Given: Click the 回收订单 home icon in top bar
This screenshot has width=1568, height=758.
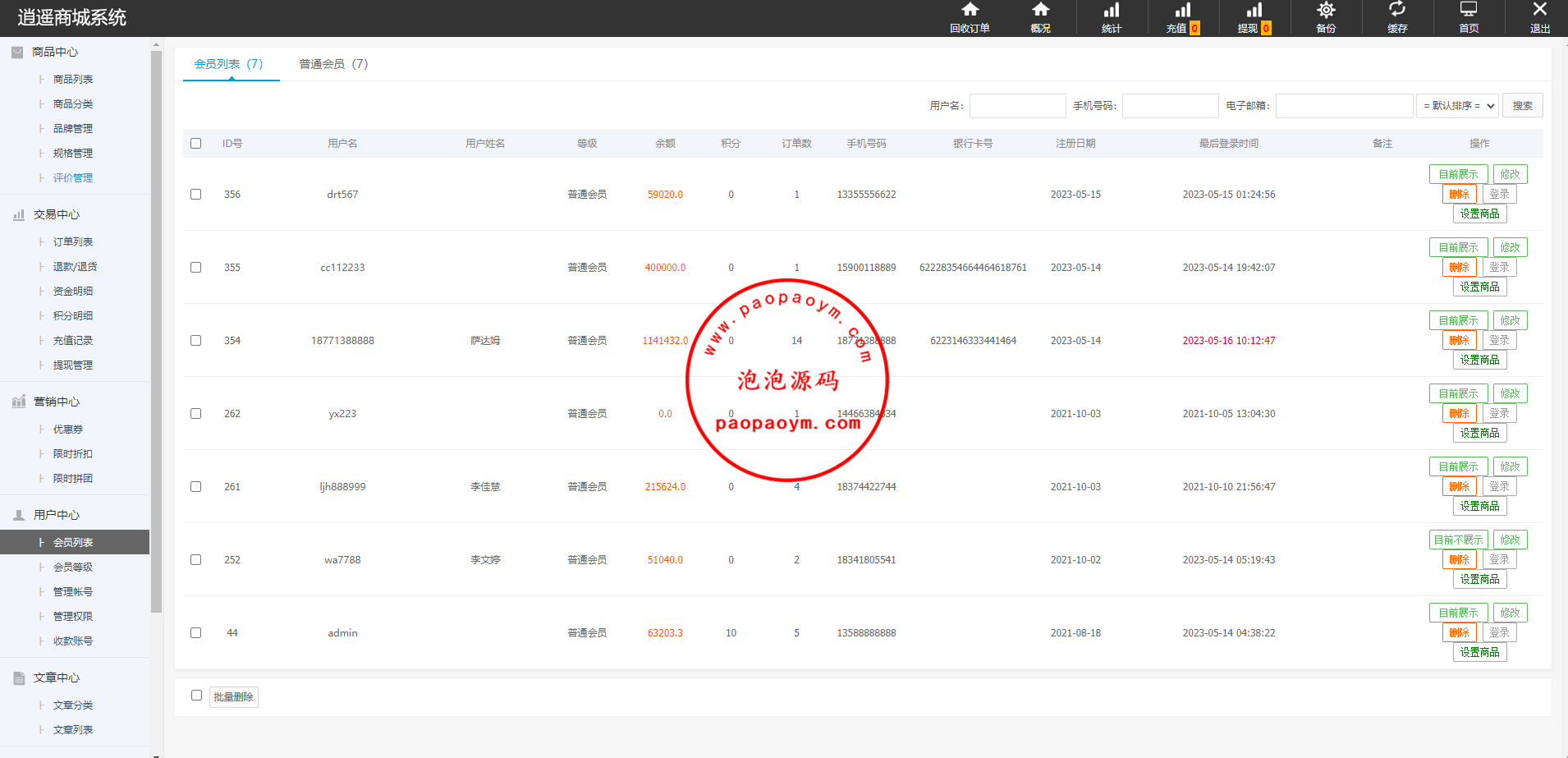Looking at the screenshot, I should [x=970, y=11].
